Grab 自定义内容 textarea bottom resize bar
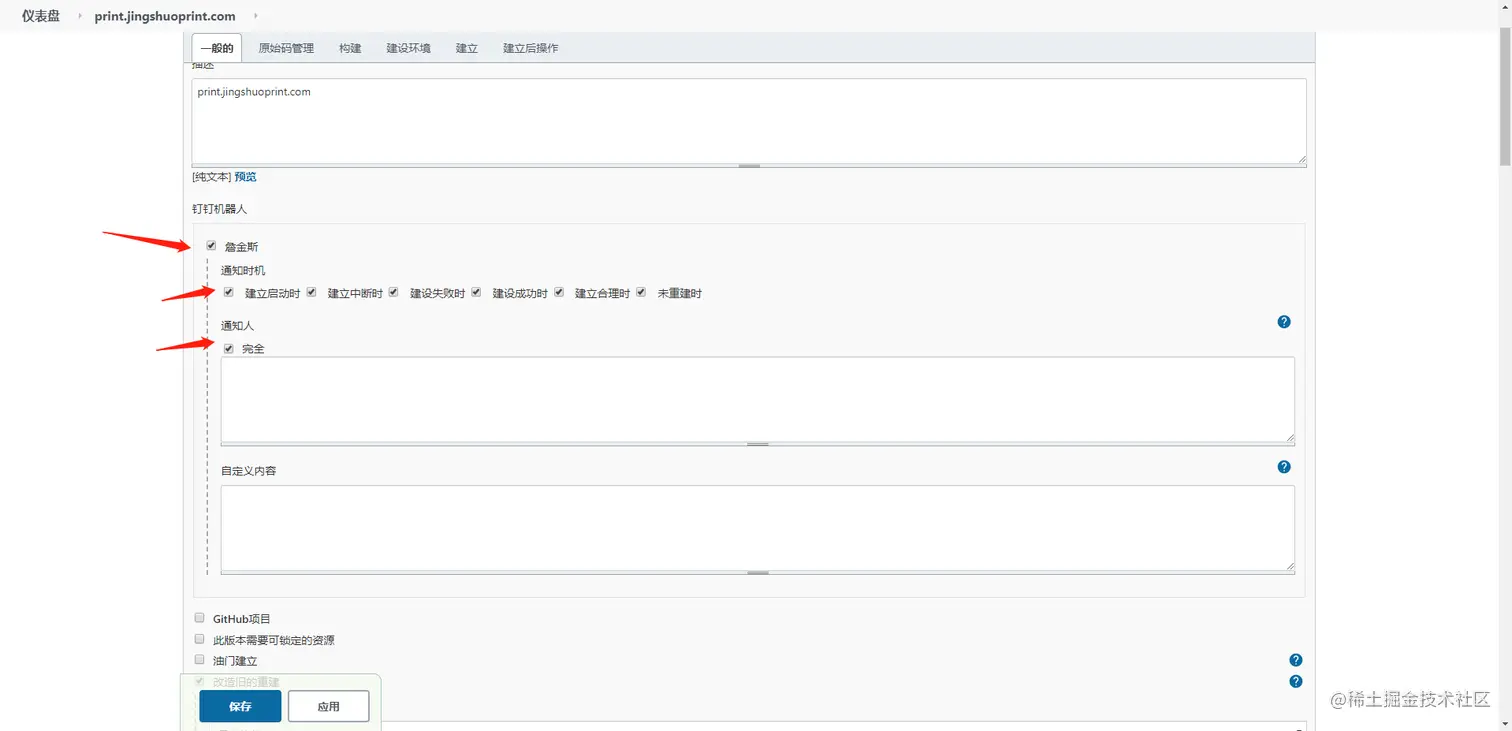1512x731 pixels. click(x=758, y=573)
